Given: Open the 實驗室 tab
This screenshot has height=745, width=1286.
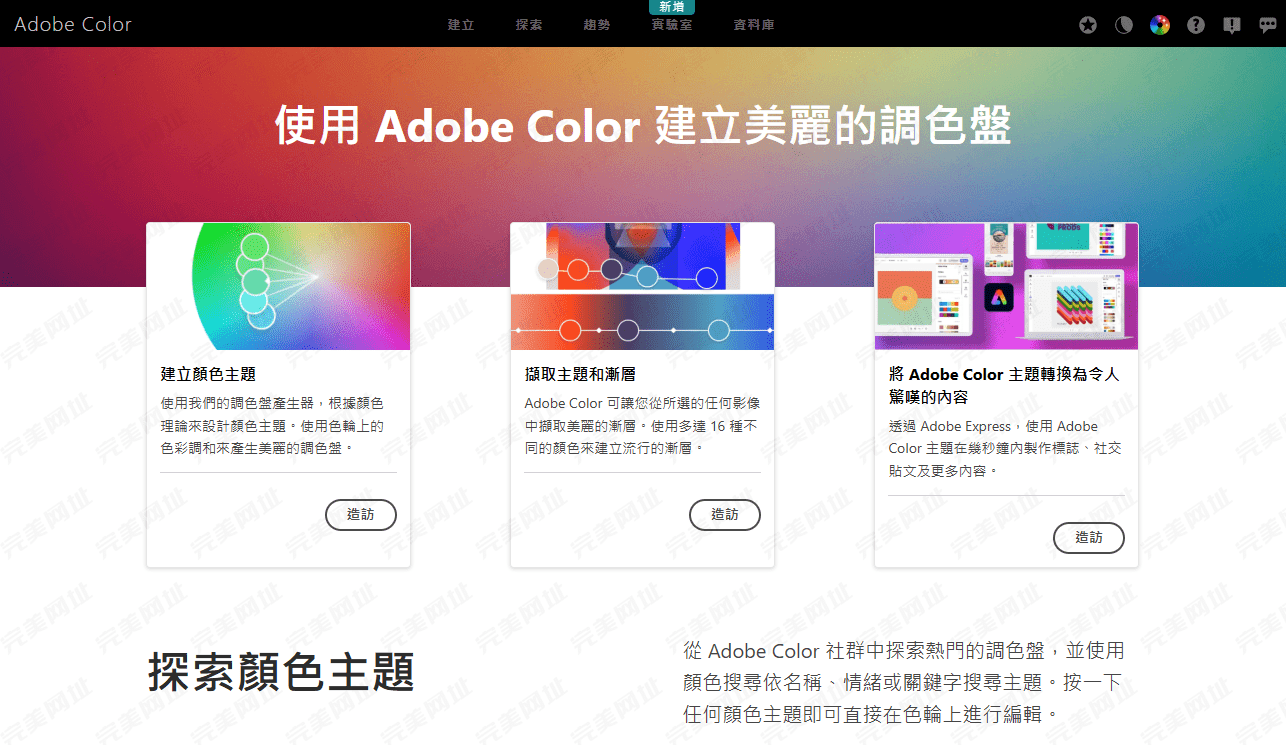Looking at the screenshot, I should (672, 24).
